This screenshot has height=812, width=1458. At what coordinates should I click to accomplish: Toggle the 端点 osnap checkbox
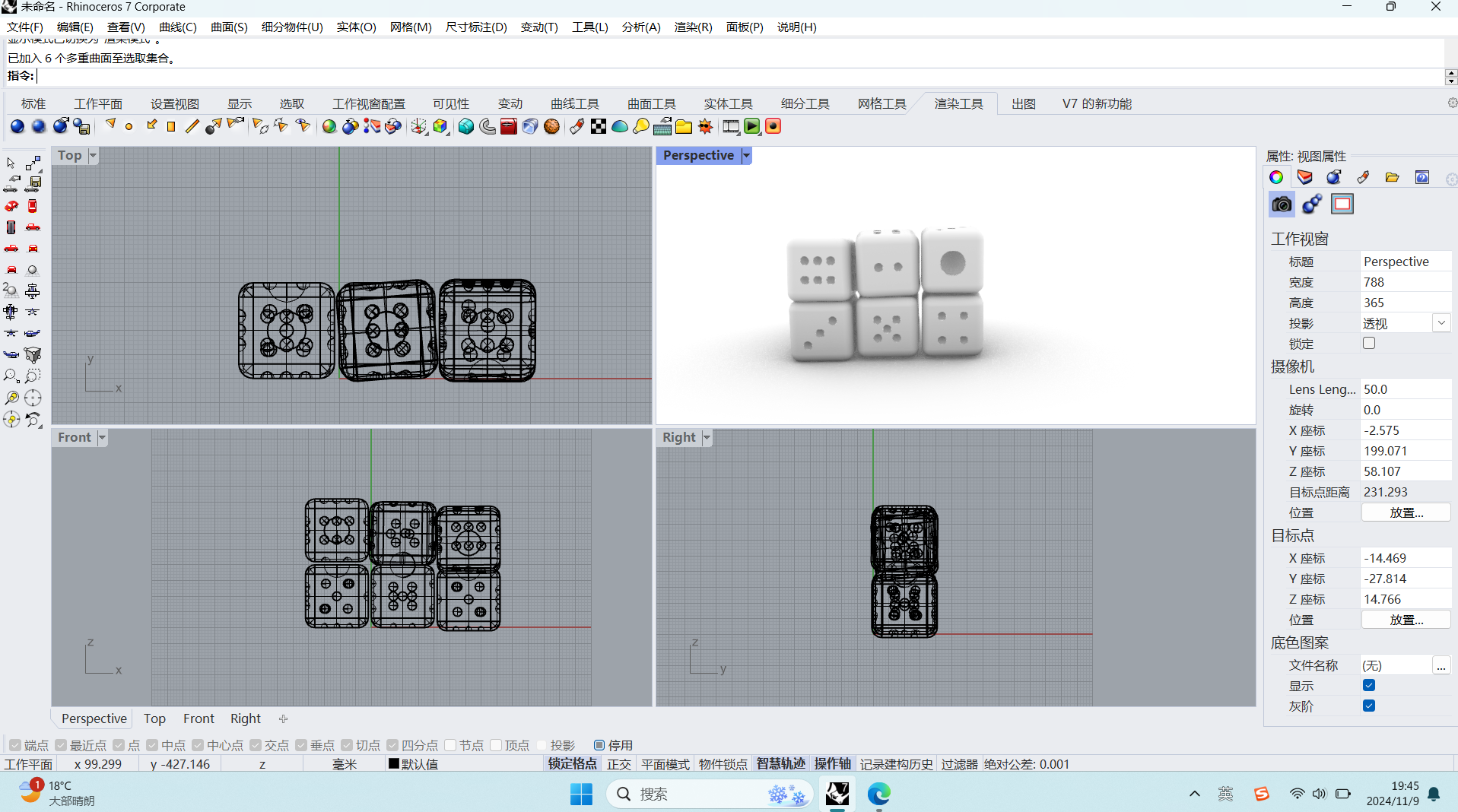pos(14,745)
